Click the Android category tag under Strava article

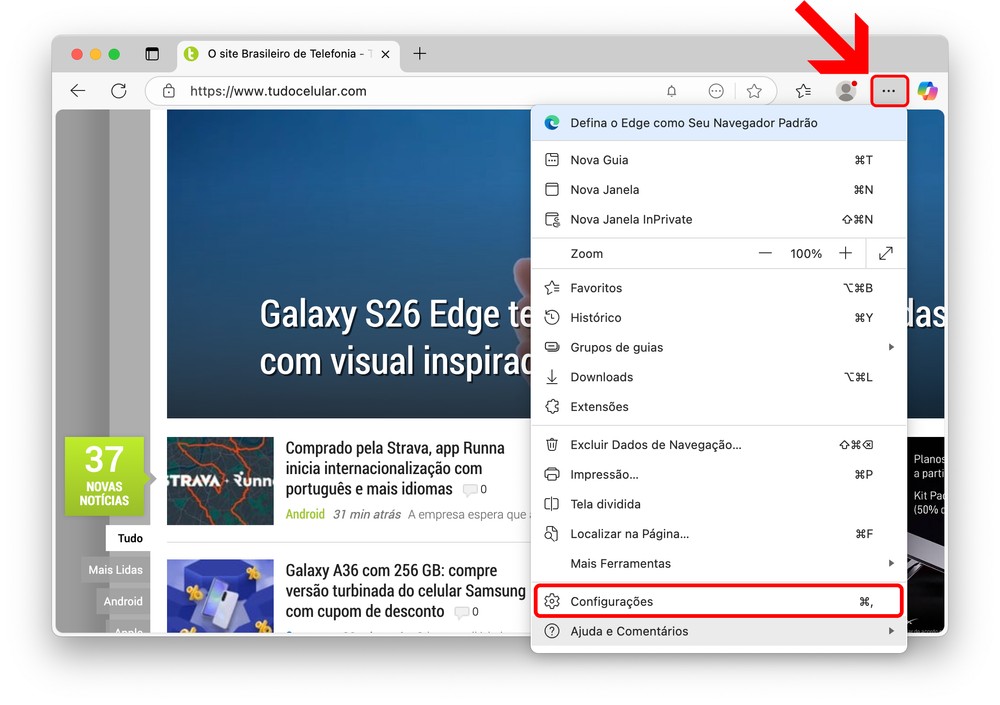coord(305,514)
